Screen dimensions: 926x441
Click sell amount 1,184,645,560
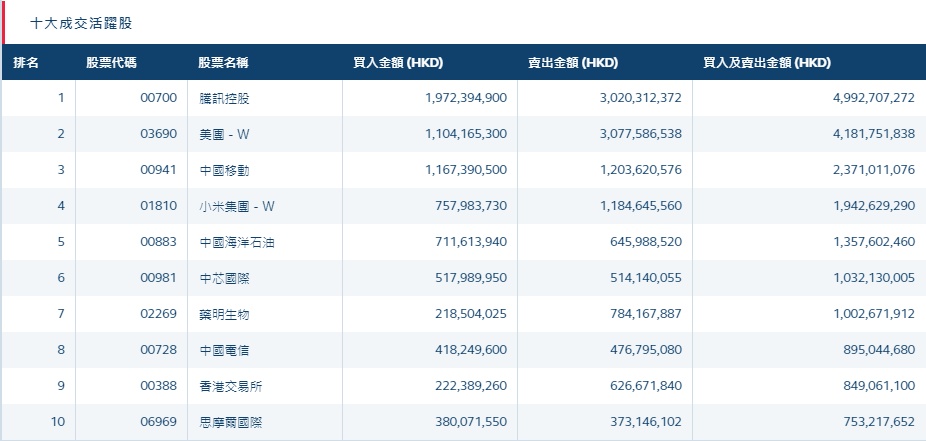click(x=641, y=206)
